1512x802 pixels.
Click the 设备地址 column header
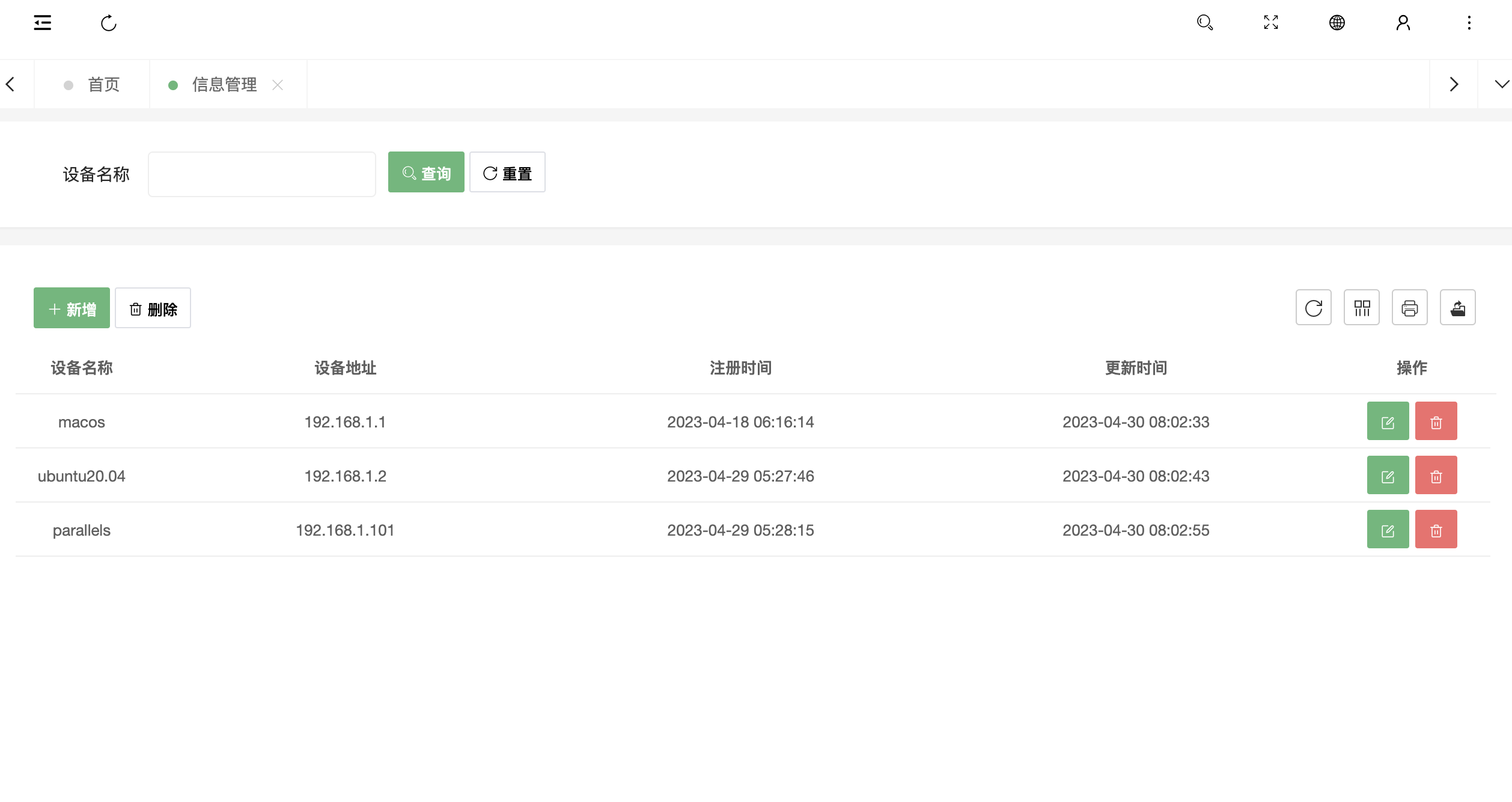[x=346, y=368]
